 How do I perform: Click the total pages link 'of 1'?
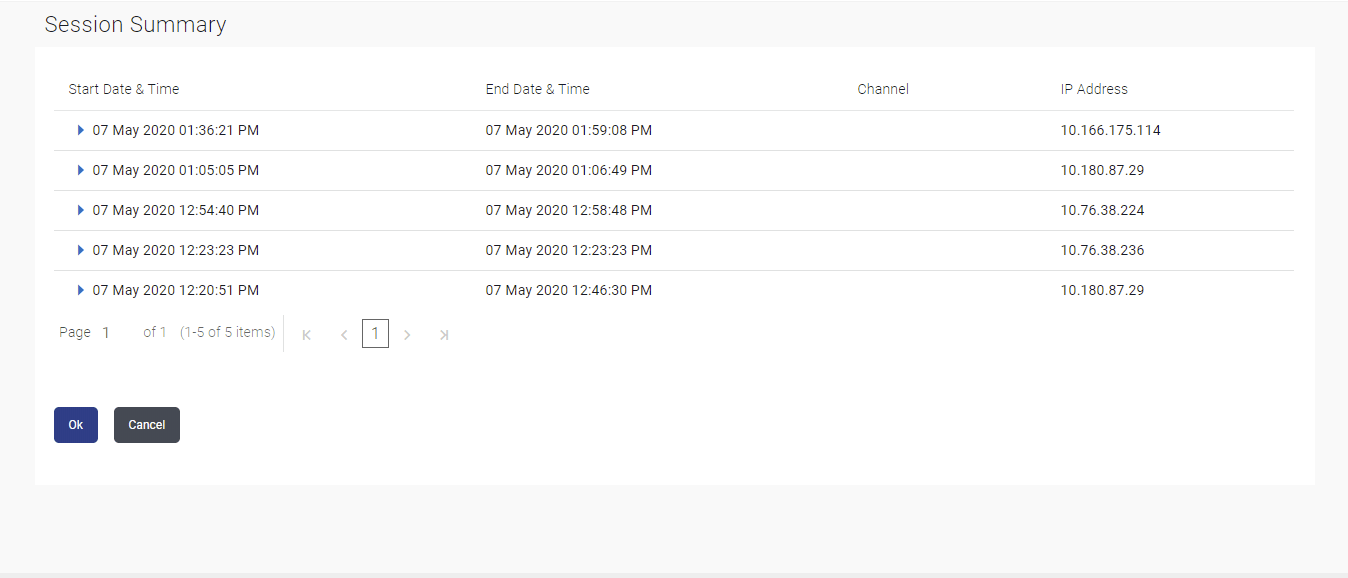(155, 332)
